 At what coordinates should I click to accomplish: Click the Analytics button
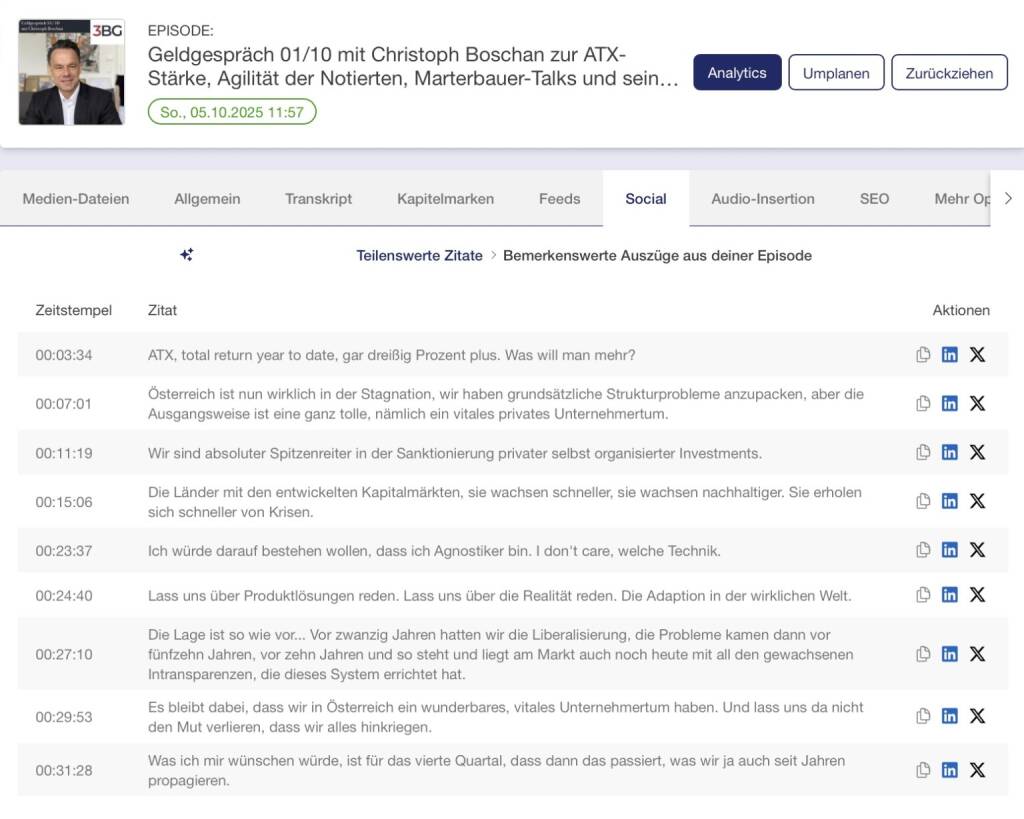tap(737, 73)
